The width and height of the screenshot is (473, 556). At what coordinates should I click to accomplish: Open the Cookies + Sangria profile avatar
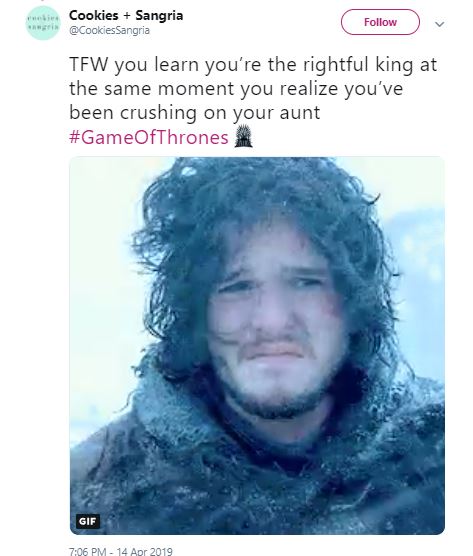(43, 23)
